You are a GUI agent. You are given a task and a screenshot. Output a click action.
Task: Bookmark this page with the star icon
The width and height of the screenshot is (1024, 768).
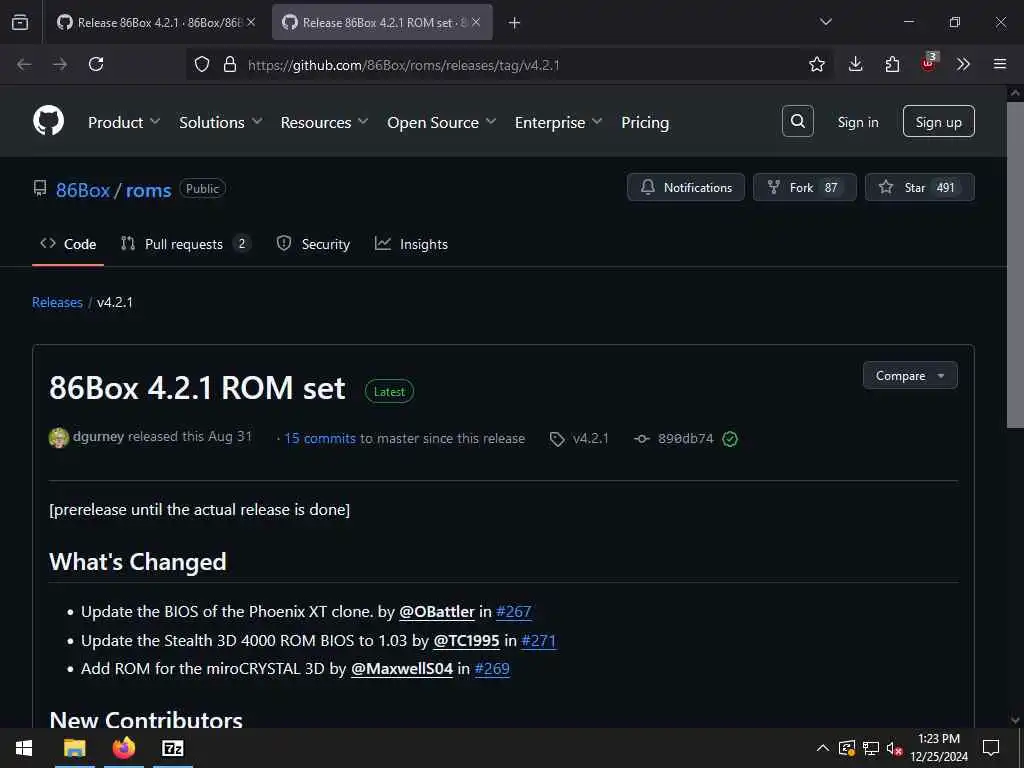click(817, 64)
